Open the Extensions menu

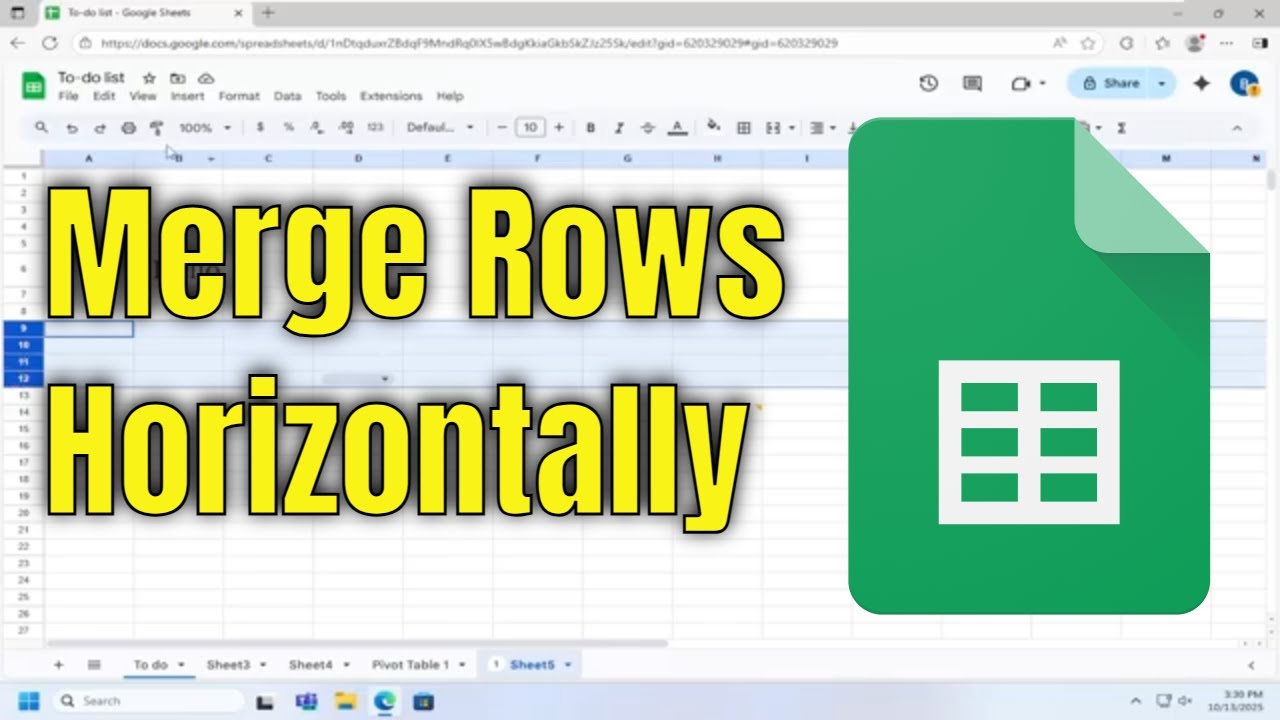(391, 96)
